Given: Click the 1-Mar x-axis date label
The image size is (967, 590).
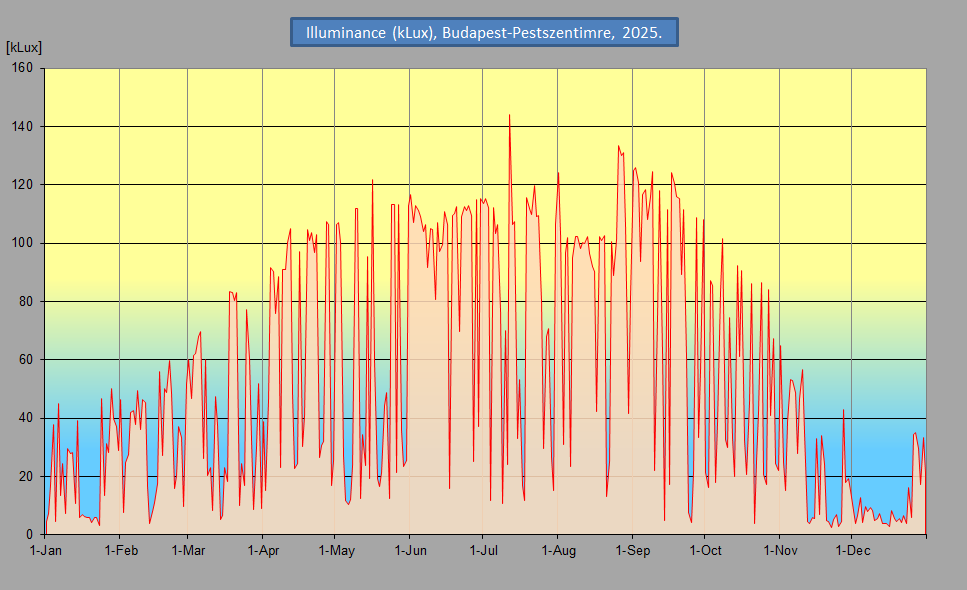Looking at the screenshot, I should click(x=188, y=551).
